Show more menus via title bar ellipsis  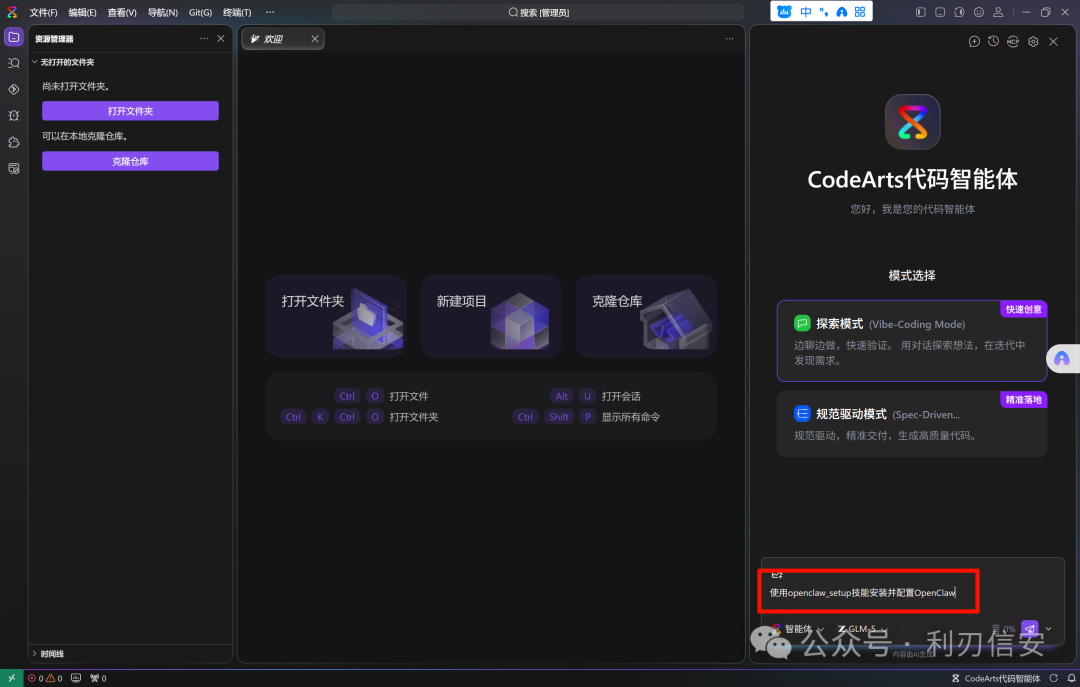pyautogui.click(x=270, y=12)
